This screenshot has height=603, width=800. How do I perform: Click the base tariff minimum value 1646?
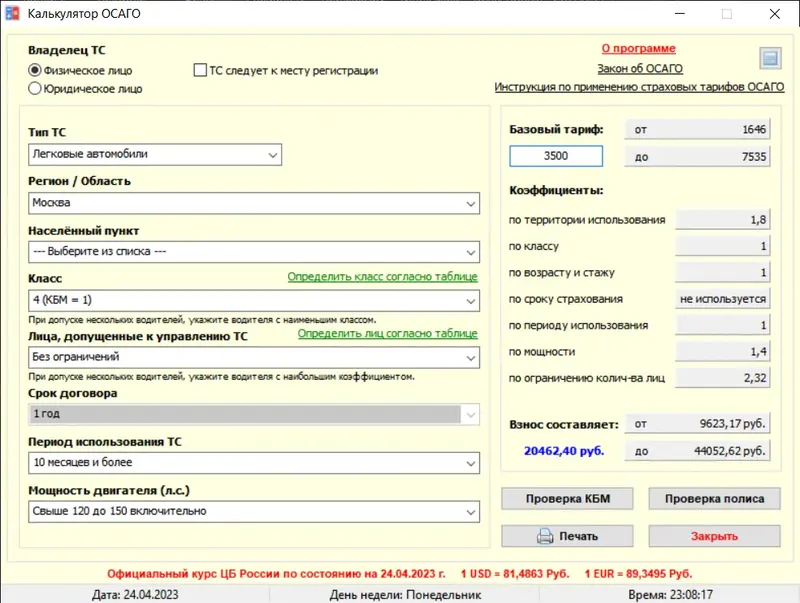coord(697,130)
